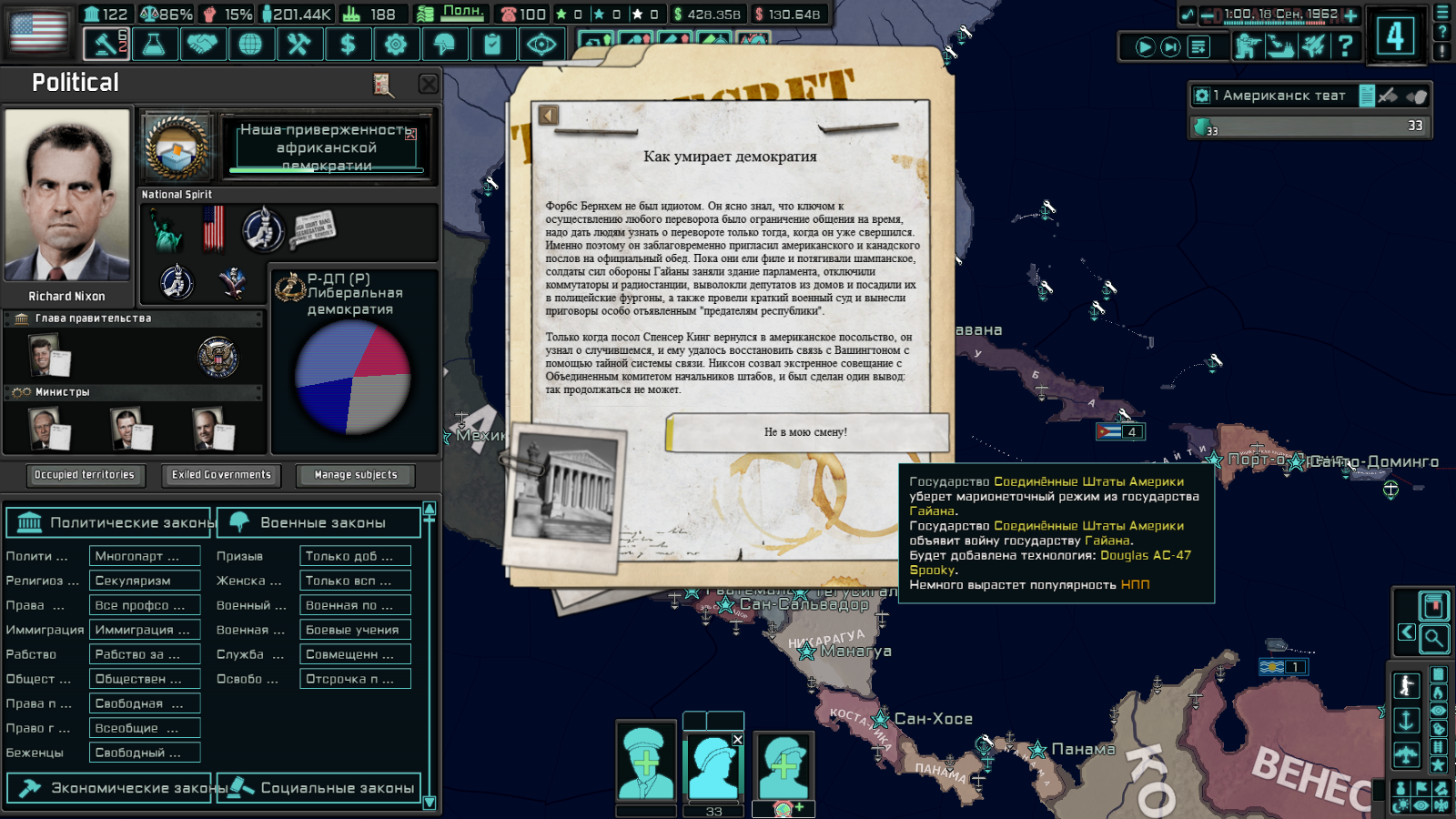
Task: Skip forward with the next-step button
Action: click(1171, 46)
